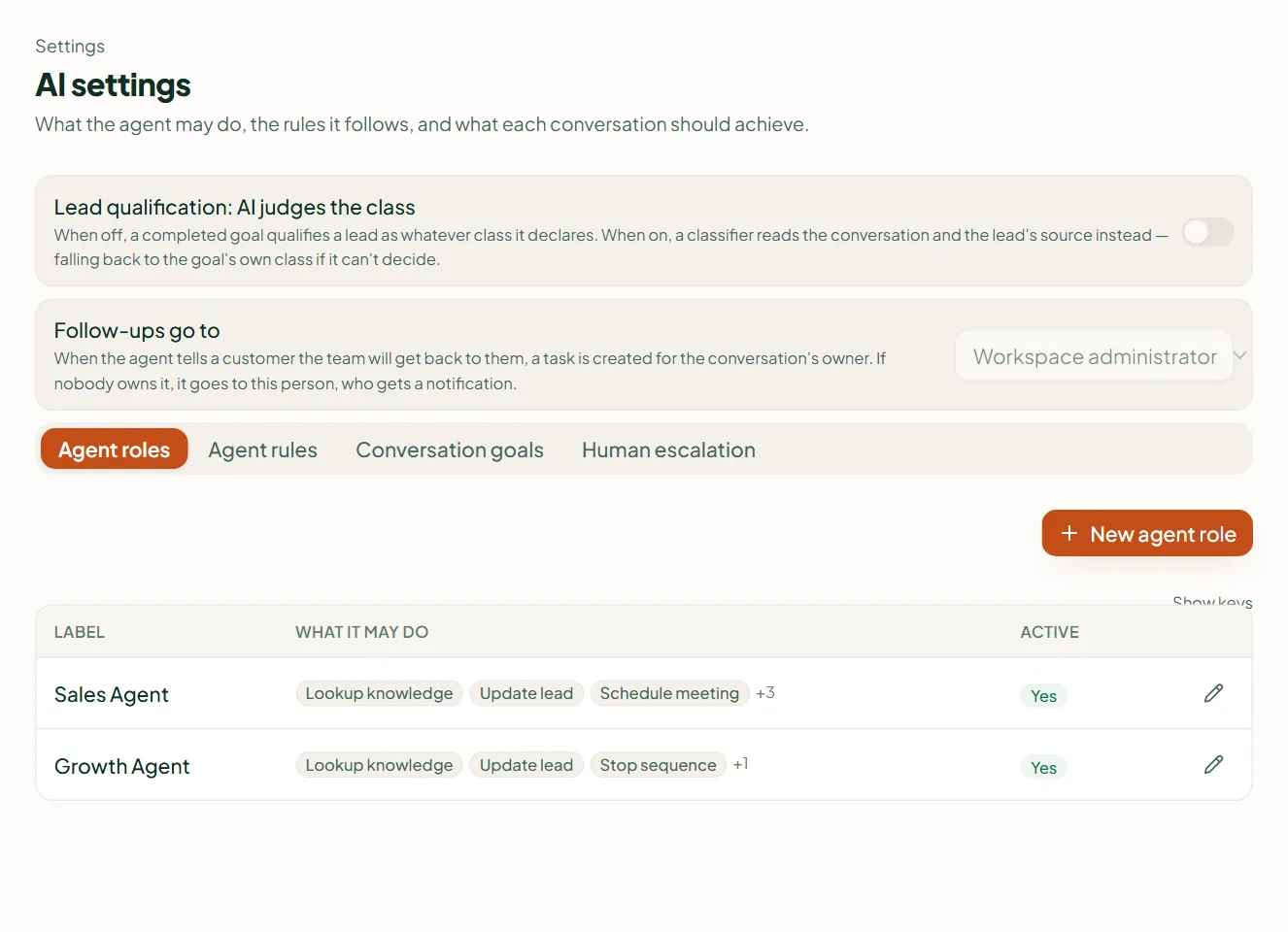Create a New agent role
1288x932 pixels.
(x=1147, y=533)
